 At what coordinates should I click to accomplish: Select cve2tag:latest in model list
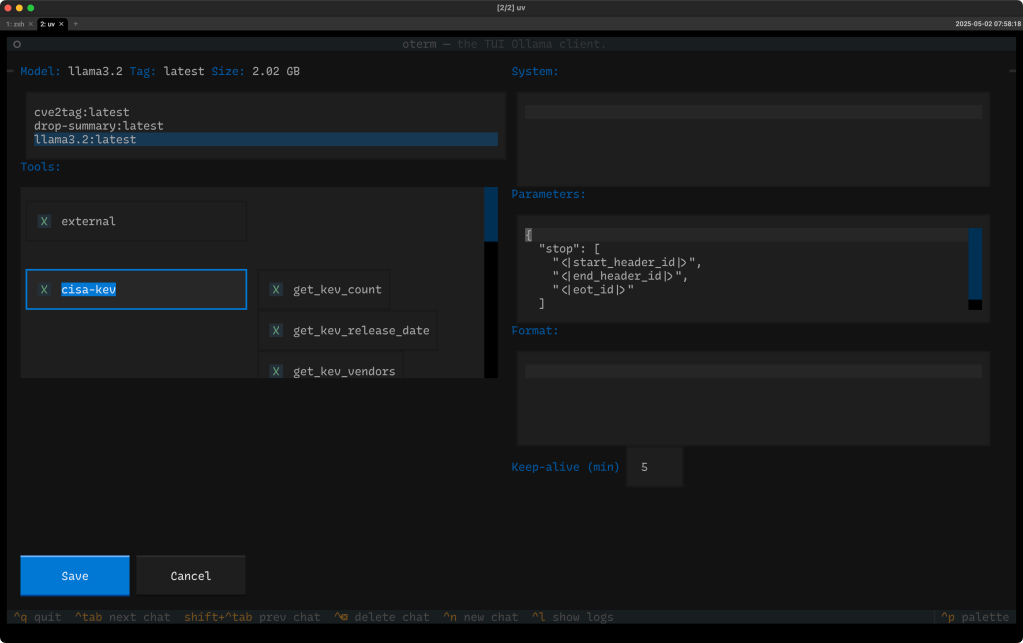click(x=82, y=112)
